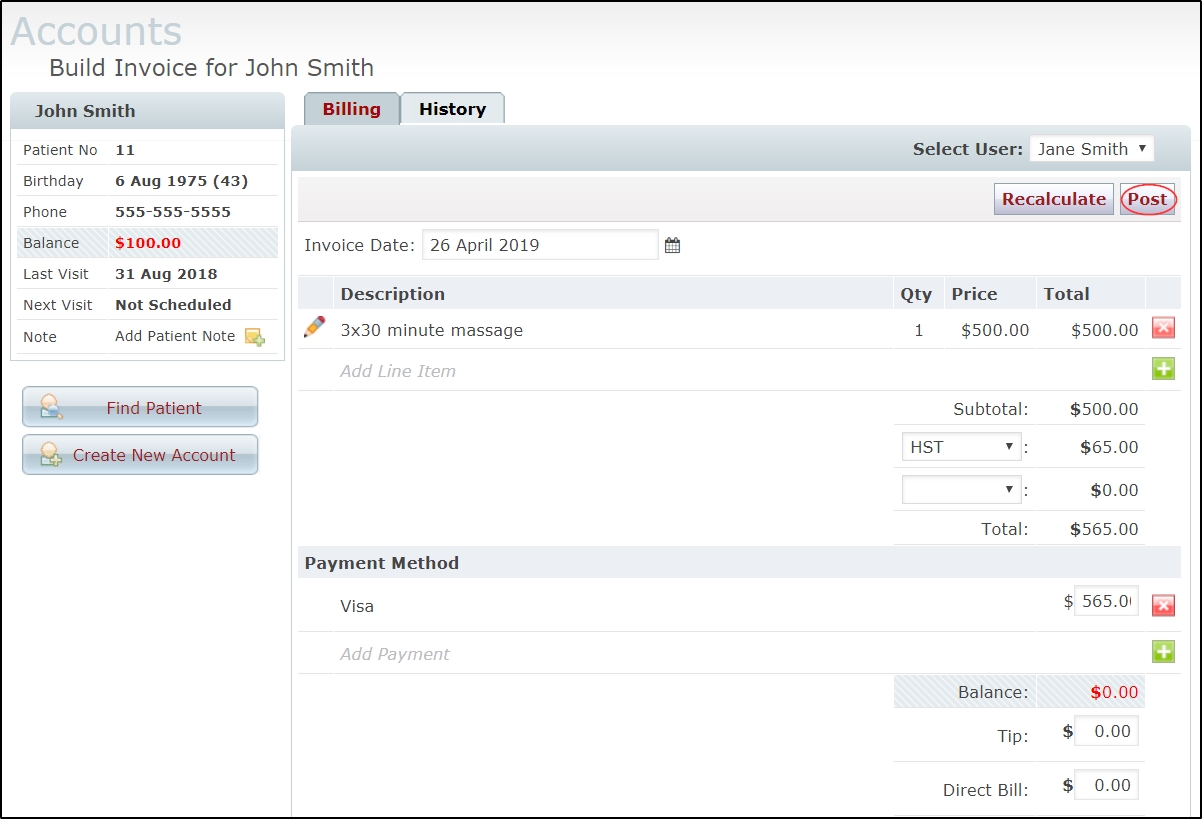Open the Select User dropdown

pos(1091,149)
